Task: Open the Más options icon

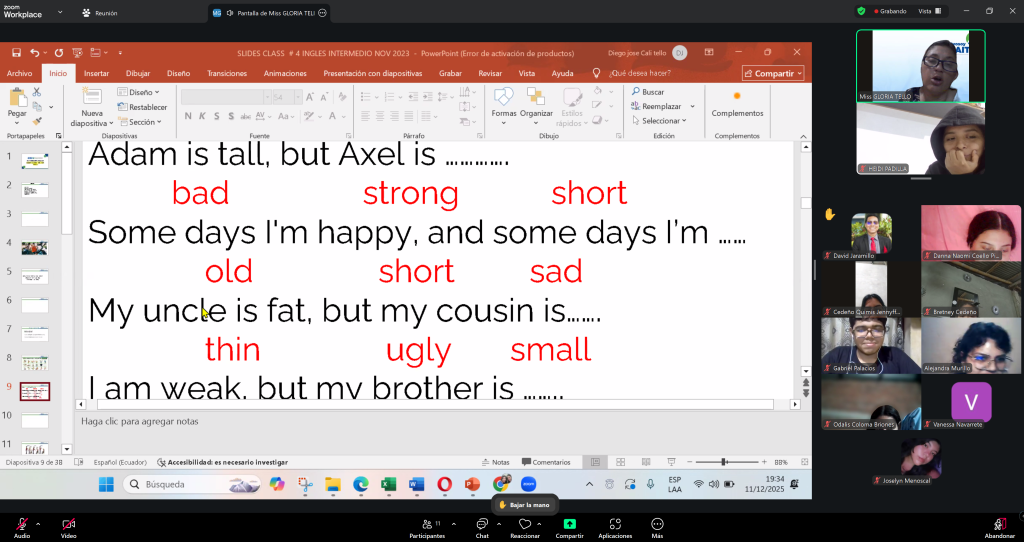Action: pyautogui.click(x=657, y=524)
